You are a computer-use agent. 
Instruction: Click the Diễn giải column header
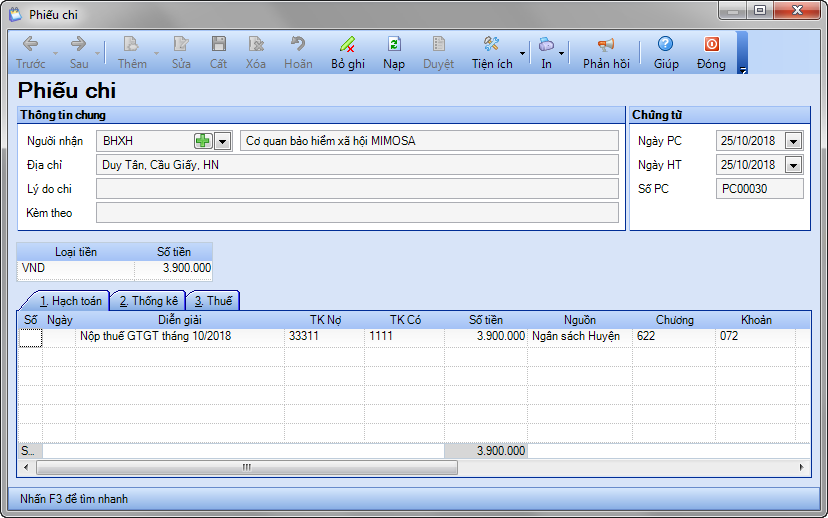[180, 320]
